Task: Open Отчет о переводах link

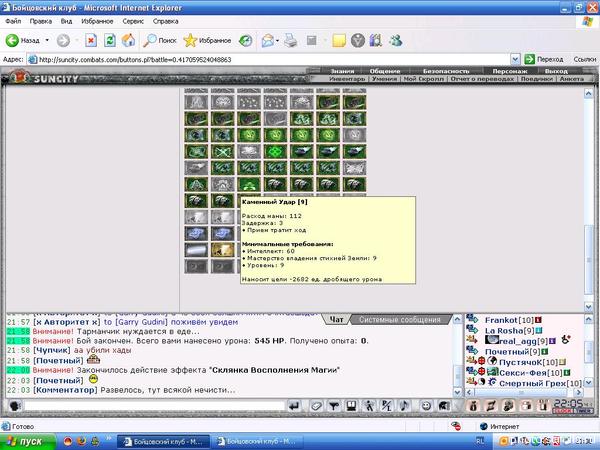Action: click(x=482, y=79)
